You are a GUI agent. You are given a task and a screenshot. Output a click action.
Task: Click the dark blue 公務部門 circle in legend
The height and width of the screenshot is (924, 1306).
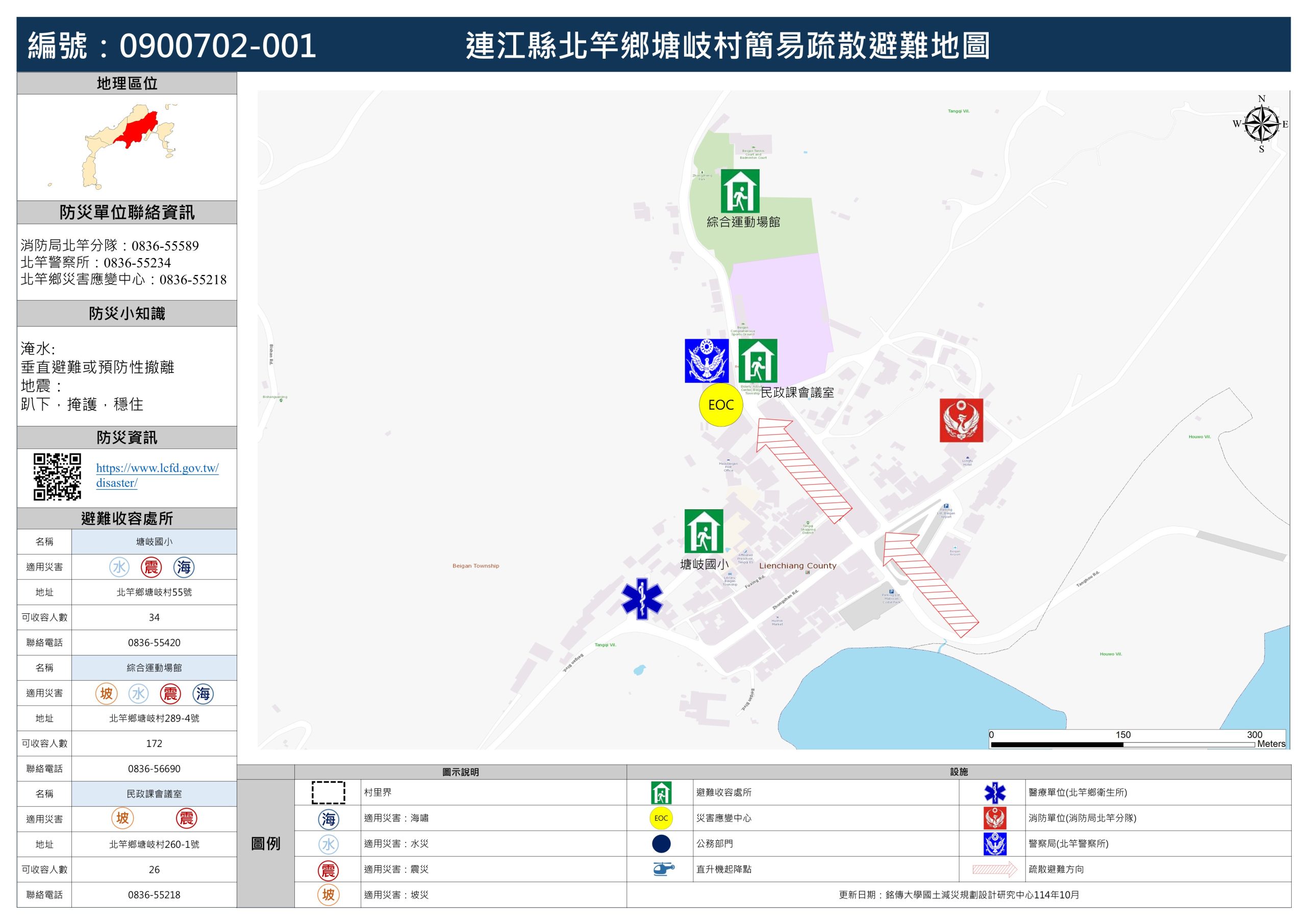coord(661,843)
